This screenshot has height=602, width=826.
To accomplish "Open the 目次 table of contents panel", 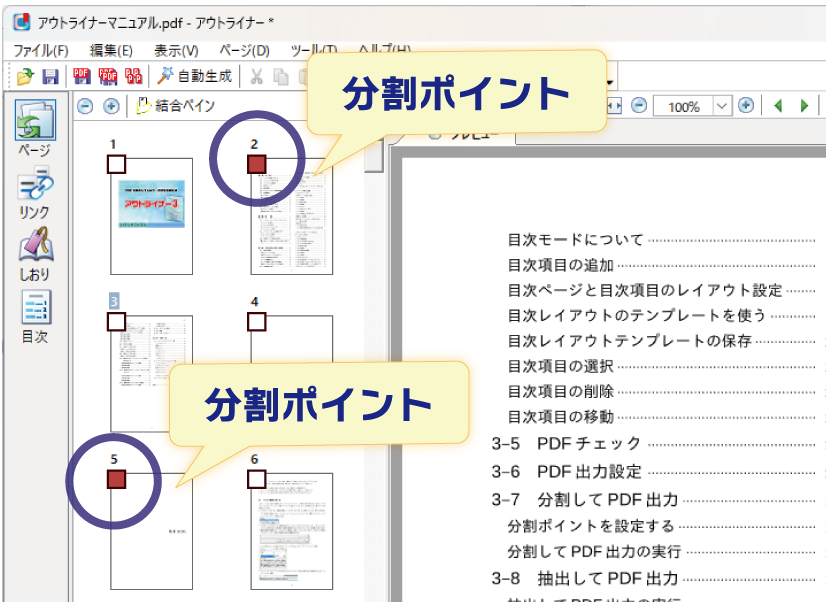I will point(35,315).
